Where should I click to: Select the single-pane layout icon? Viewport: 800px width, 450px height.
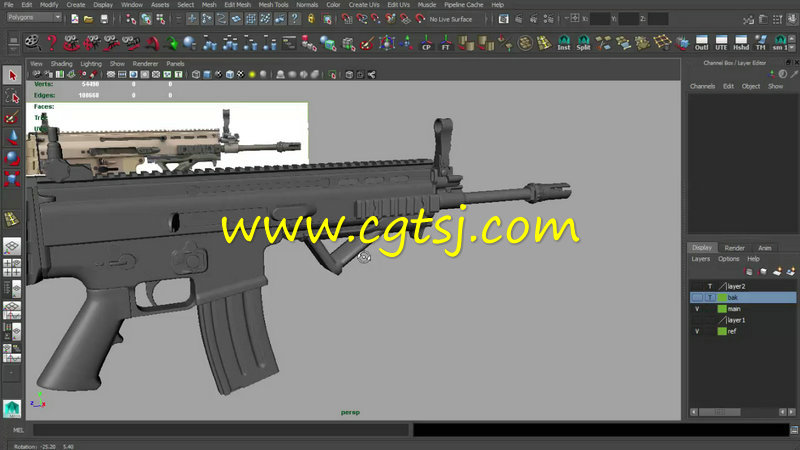click(x=12, y=246)
